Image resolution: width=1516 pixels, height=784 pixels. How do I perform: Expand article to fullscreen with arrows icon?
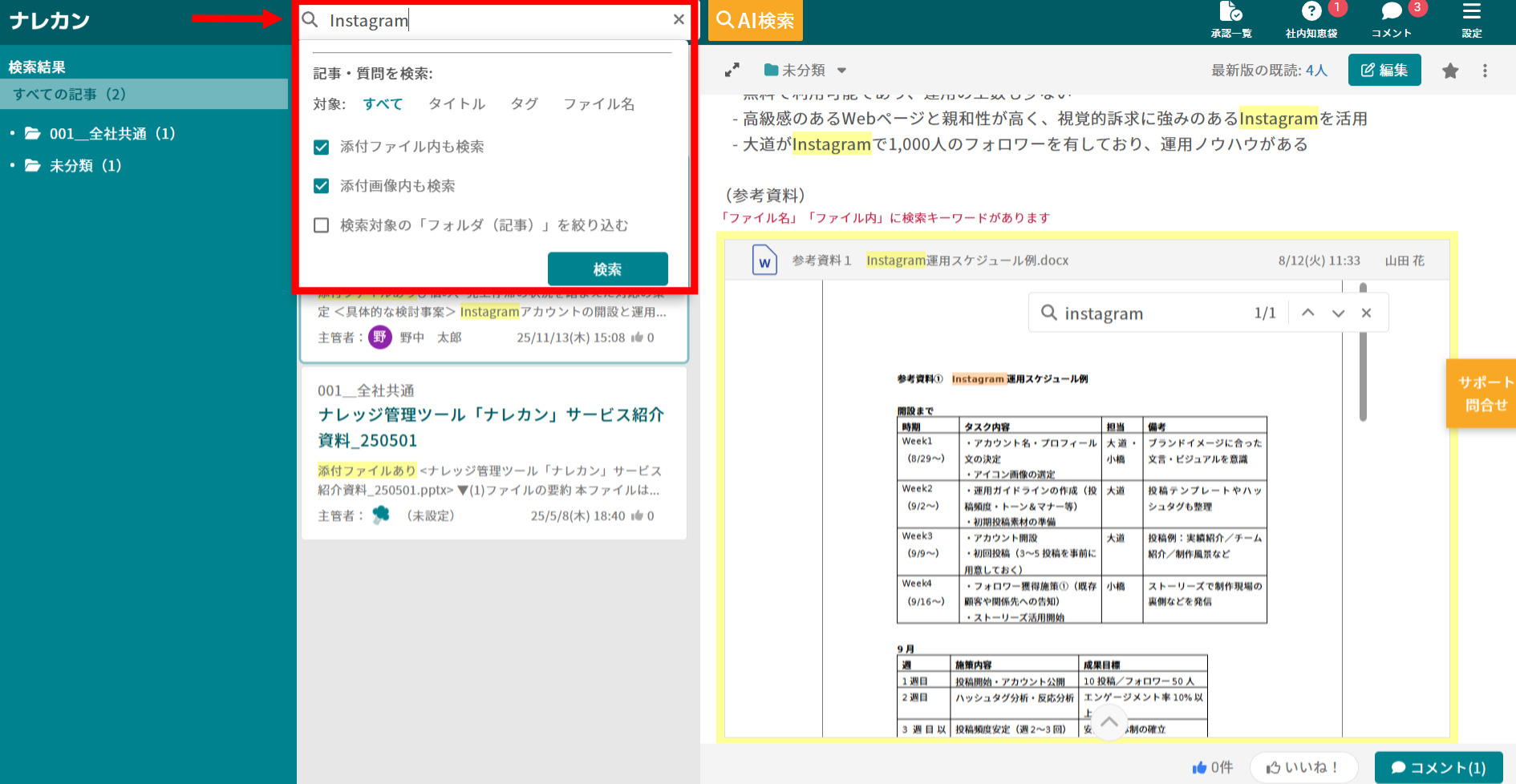(732, 70)
